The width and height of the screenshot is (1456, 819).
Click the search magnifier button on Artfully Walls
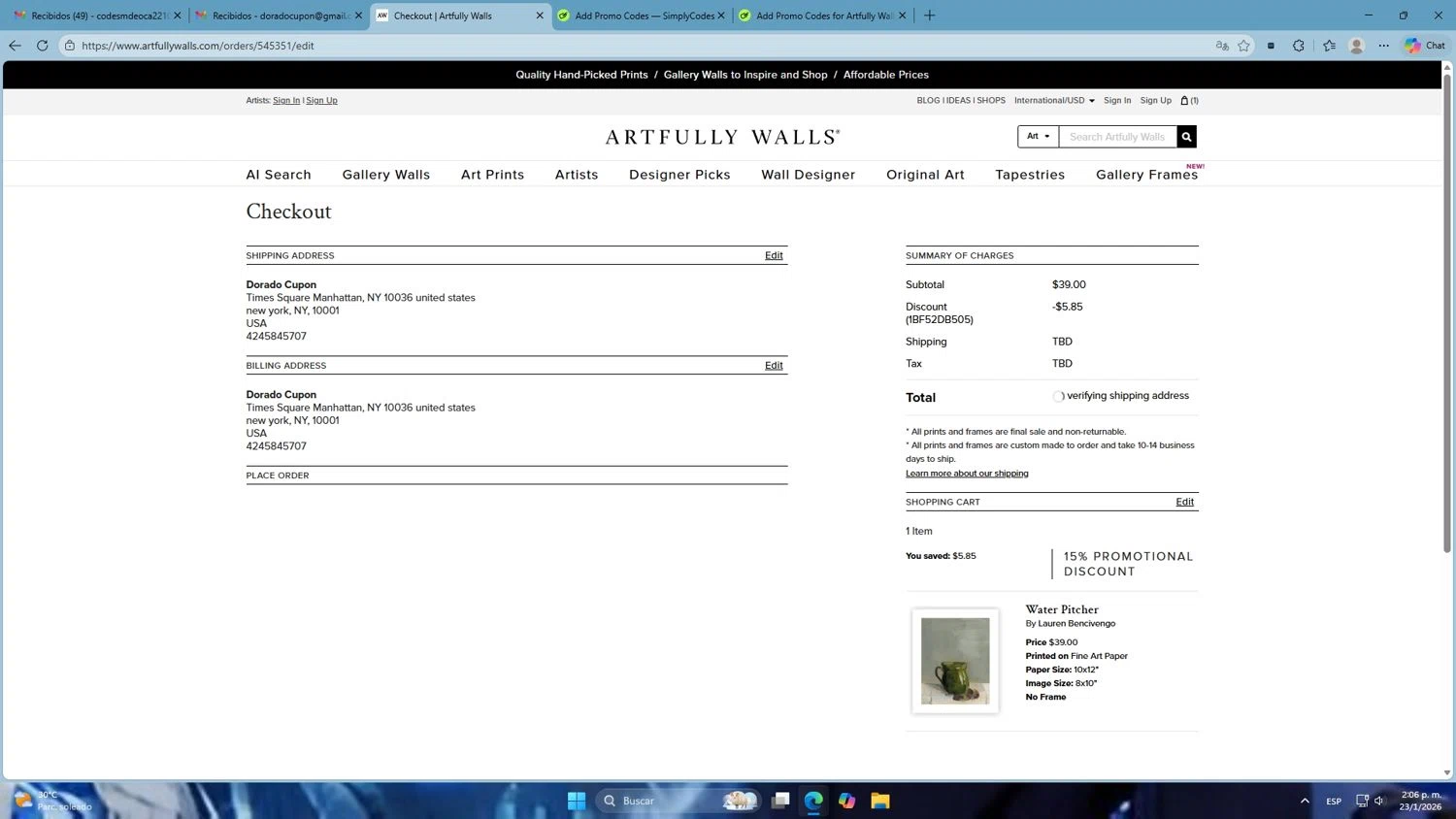(1186, 137)
